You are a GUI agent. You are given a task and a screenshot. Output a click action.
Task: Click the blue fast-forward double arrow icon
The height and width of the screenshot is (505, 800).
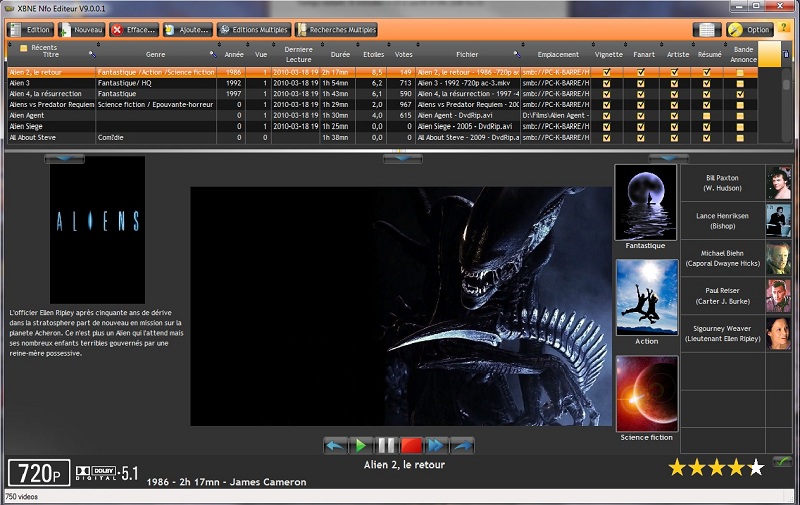pos(437,445)
